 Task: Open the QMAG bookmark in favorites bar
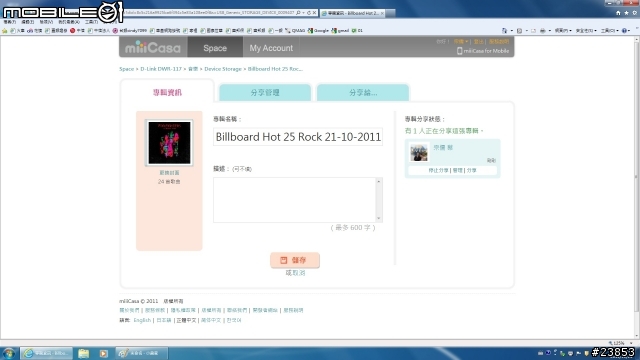(x=295, y=31)
